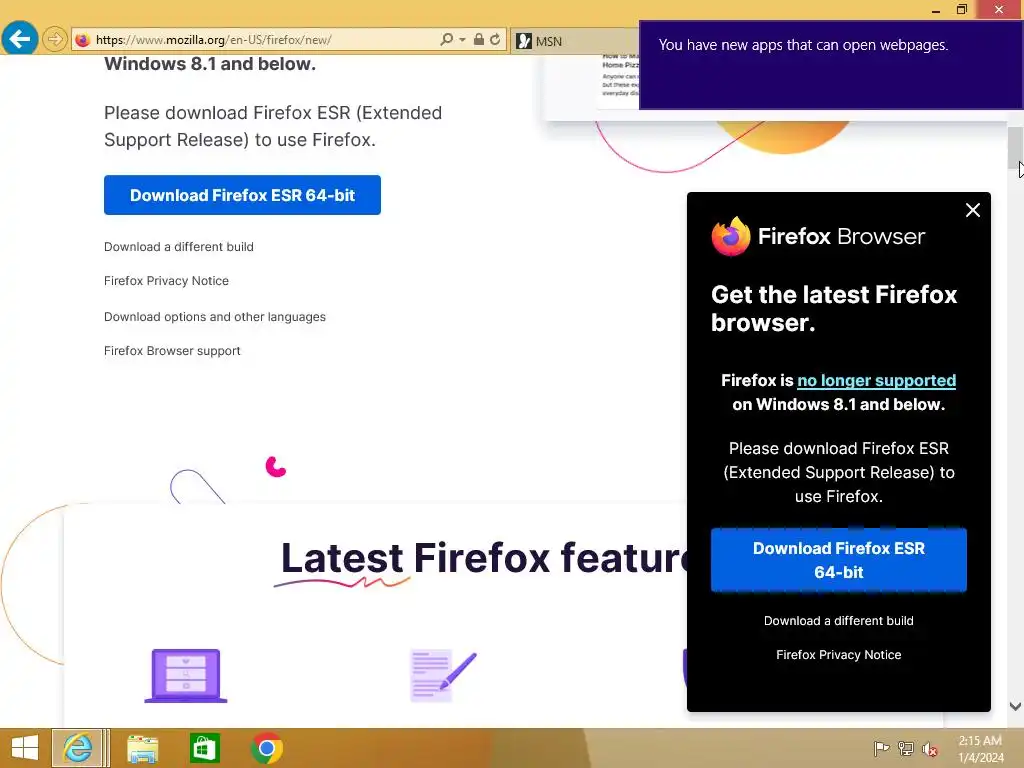Click the scrollbar down arrow

click(1016, 706)
